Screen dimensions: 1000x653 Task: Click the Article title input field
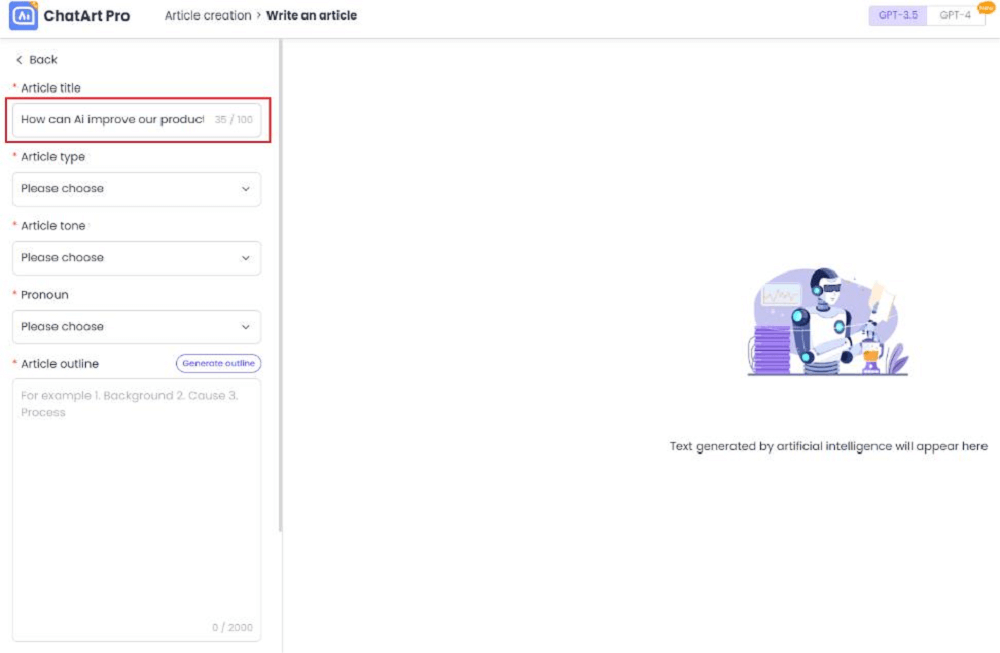coord(136,119)
